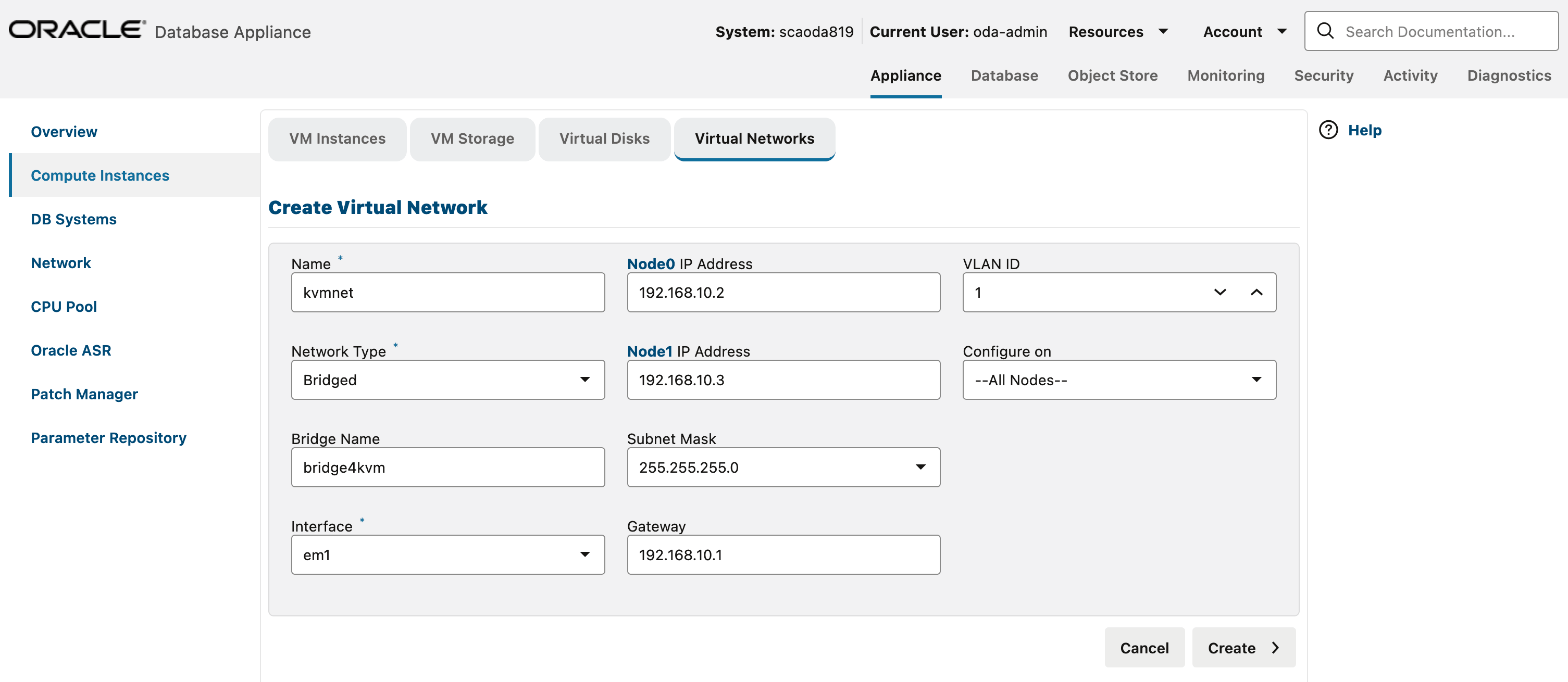Switch to the VM Instances tab

point(337,138)
